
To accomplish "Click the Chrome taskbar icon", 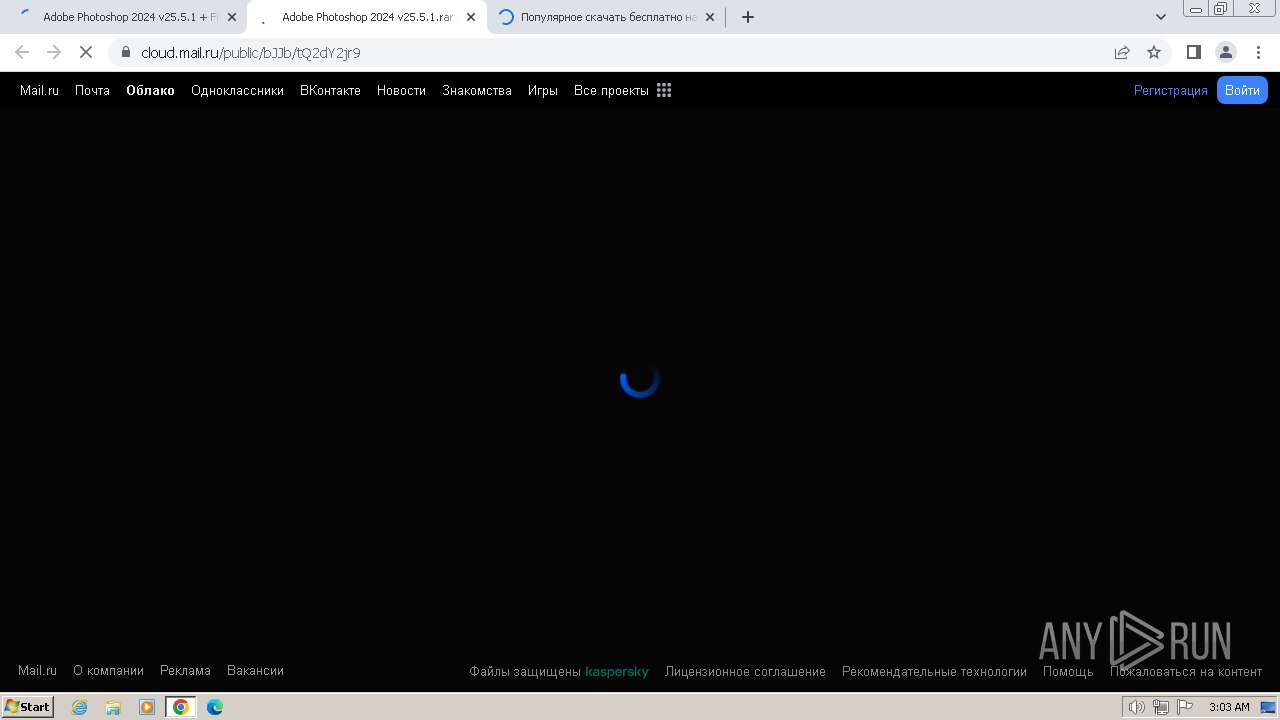I will tap(181, 707).
